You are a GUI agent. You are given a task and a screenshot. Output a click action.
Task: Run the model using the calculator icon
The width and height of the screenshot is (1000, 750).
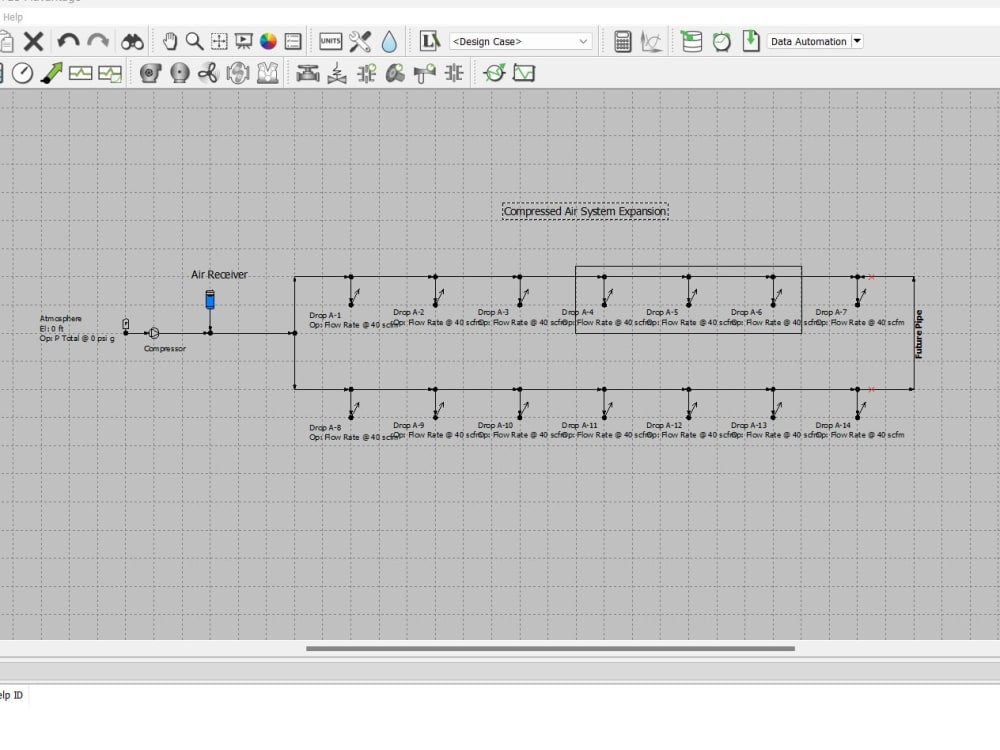coord(624,41)
